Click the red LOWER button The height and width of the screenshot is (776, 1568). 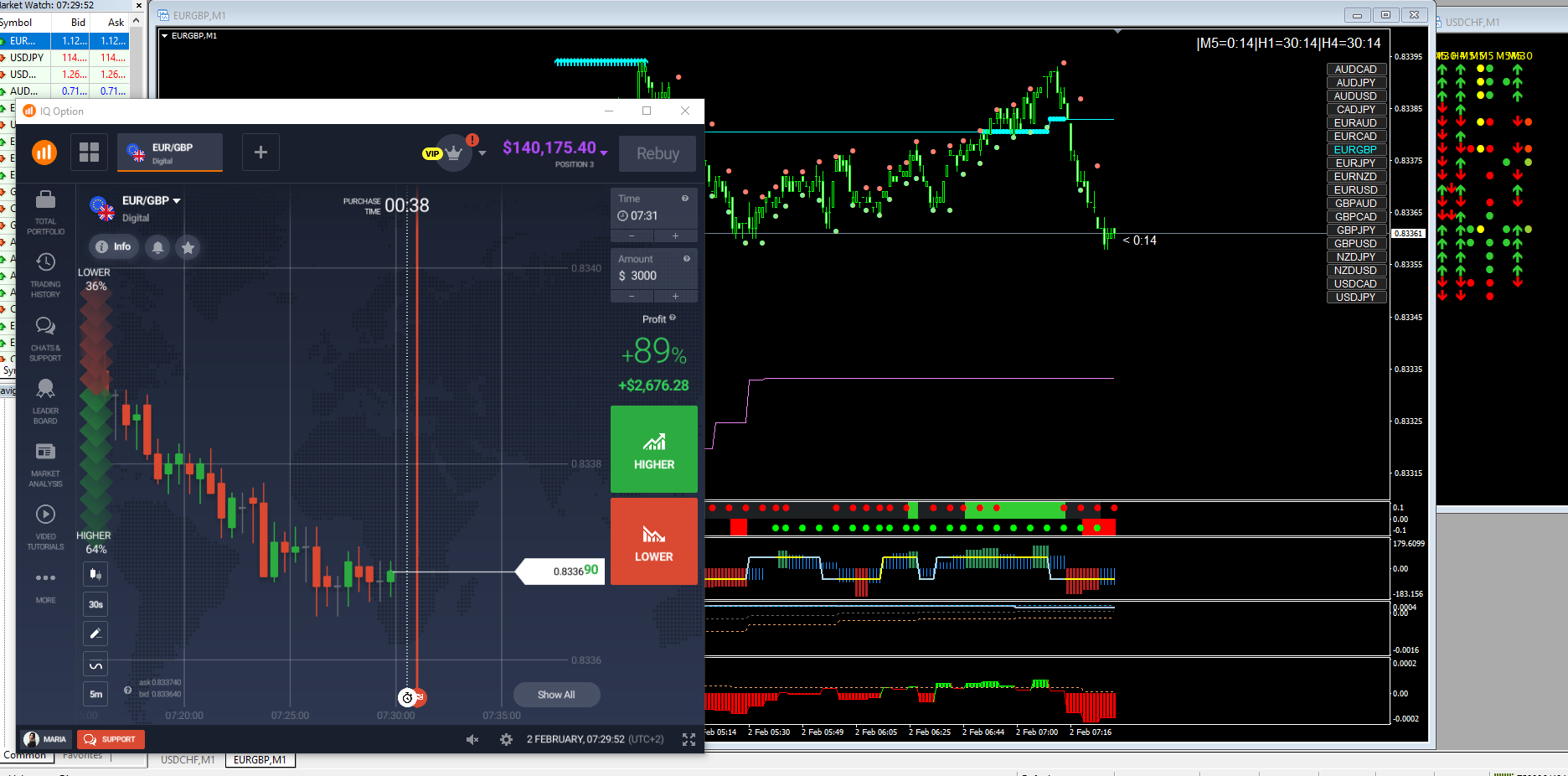pyautogui.click(x=654, y=541)
